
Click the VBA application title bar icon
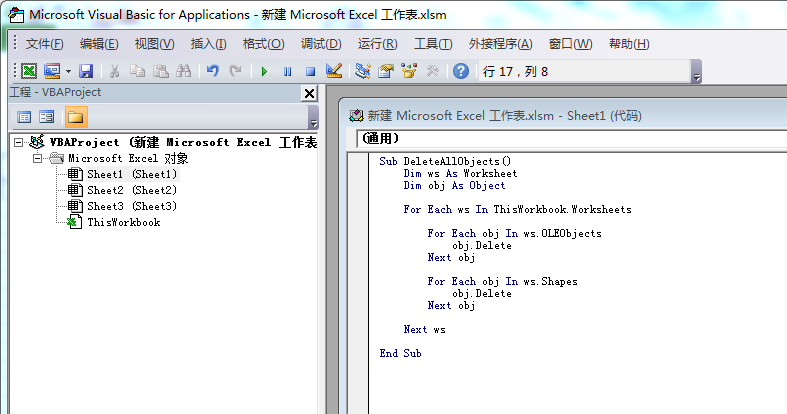16,15
